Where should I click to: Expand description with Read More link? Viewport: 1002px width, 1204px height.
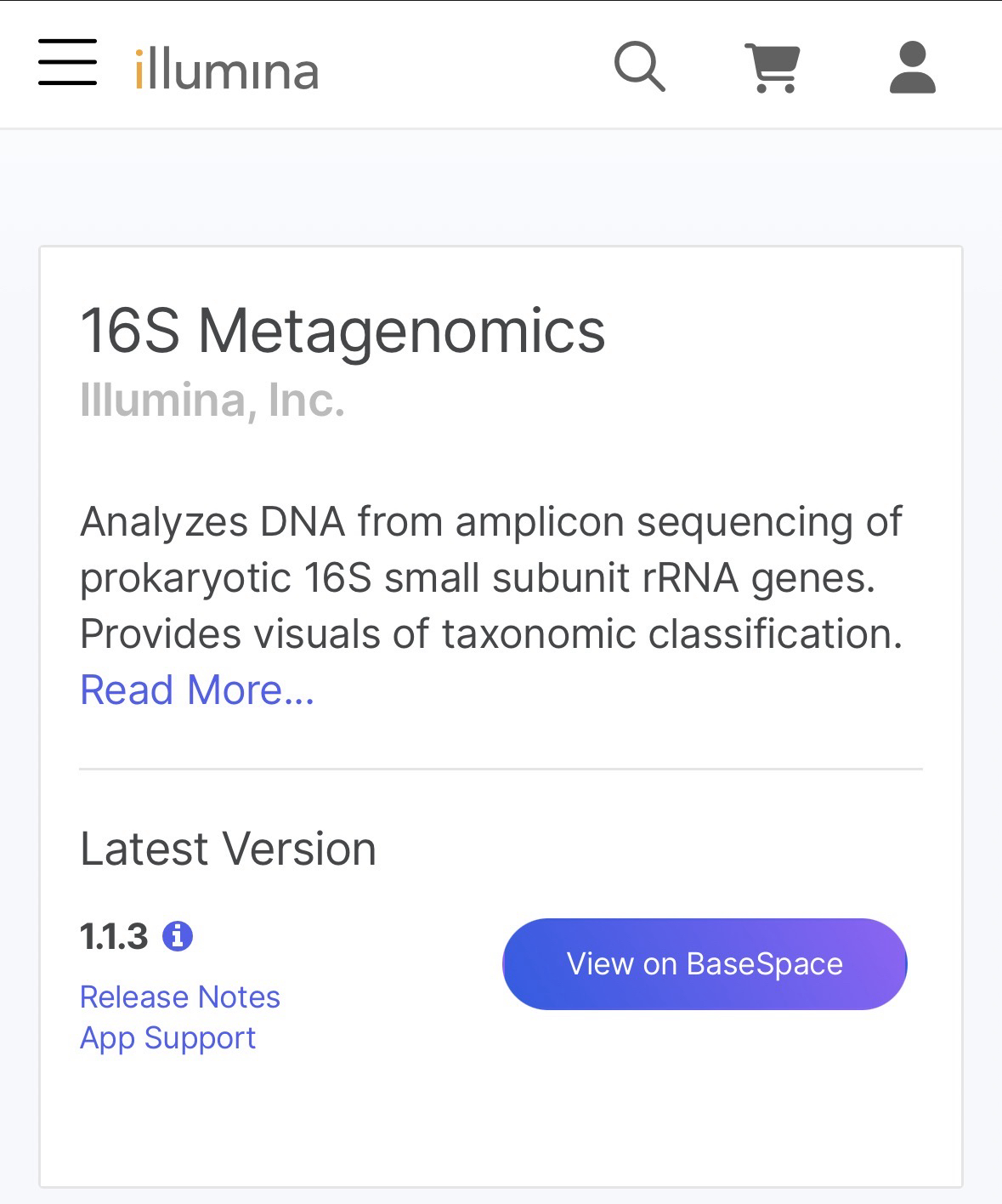197,690
